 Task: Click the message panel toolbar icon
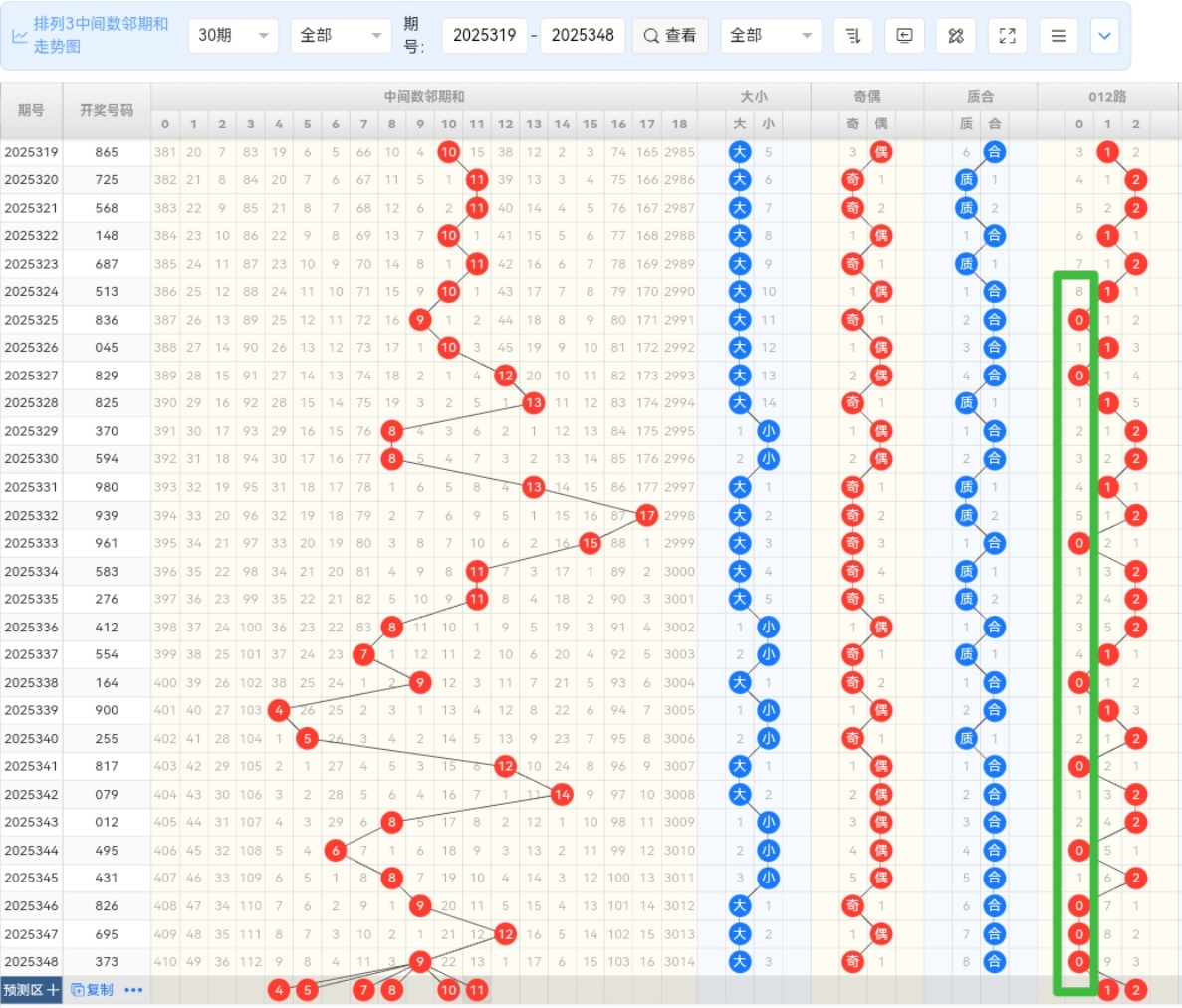coord(904,36)
